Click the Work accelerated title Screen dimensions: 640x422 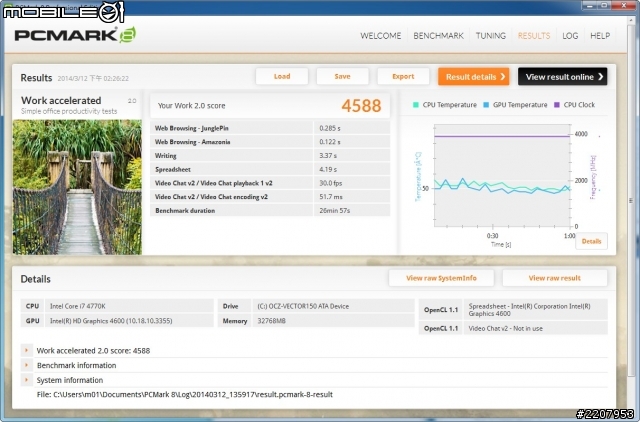[61, 100]
